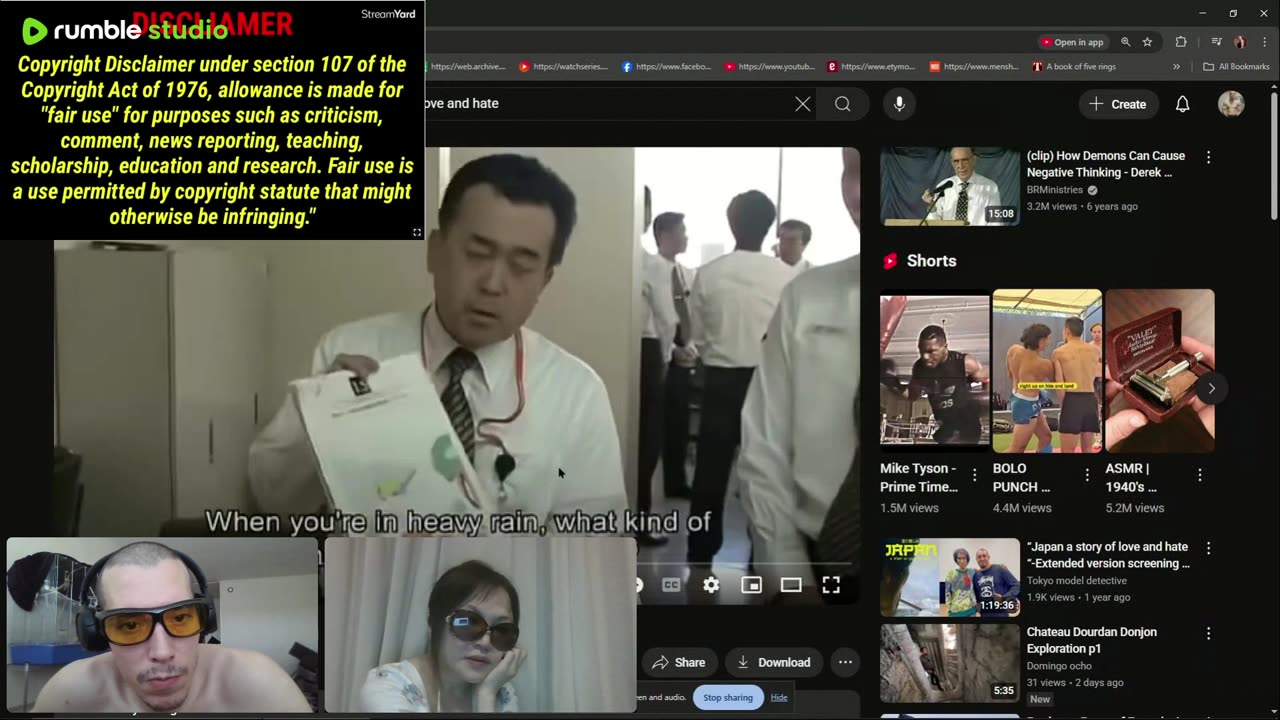Open options for Chateau Dourdan video
Image resolution: width=1280 pixels, height=720 pixels.
pos(1208,633)
